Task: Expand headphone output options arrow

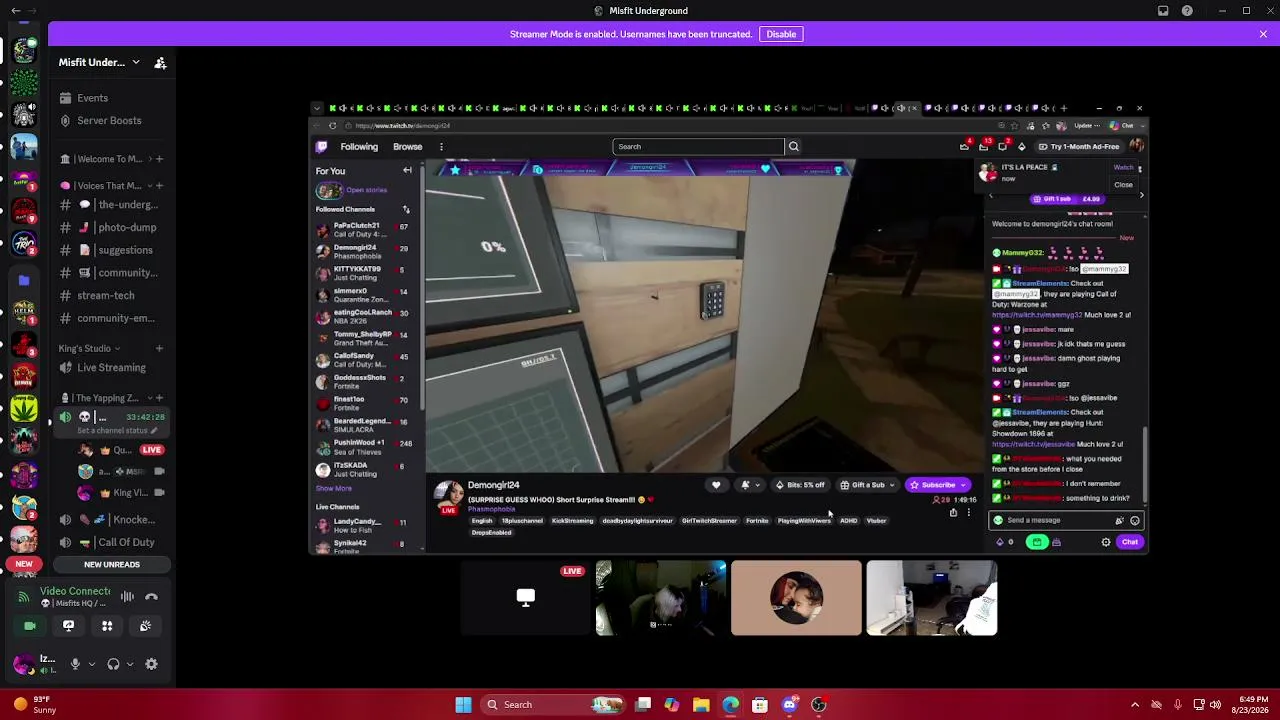Action: click(130, 664)
